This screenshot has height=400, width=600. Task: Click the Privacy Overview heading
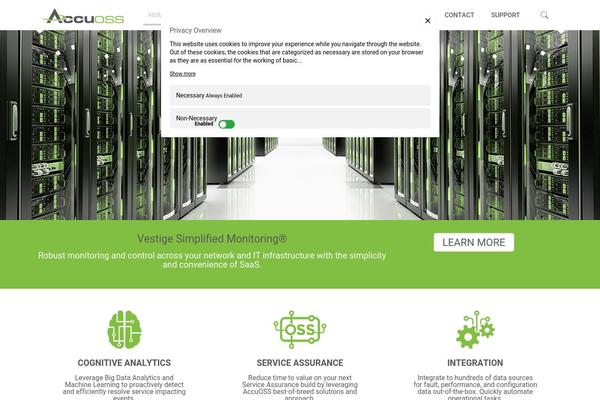[196, 30]
